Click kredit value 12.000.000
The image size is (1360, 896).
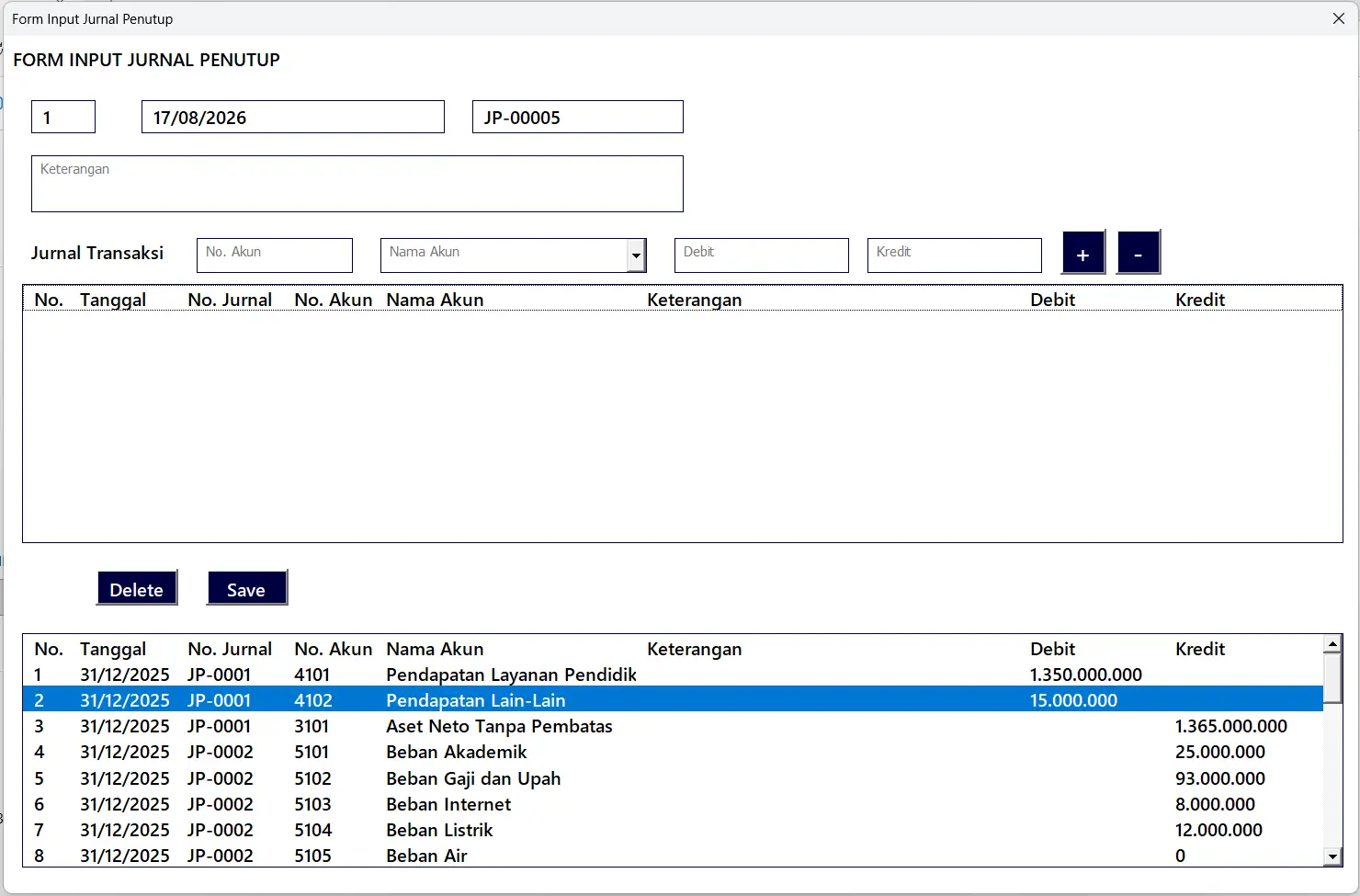(x=1219, y=830)
